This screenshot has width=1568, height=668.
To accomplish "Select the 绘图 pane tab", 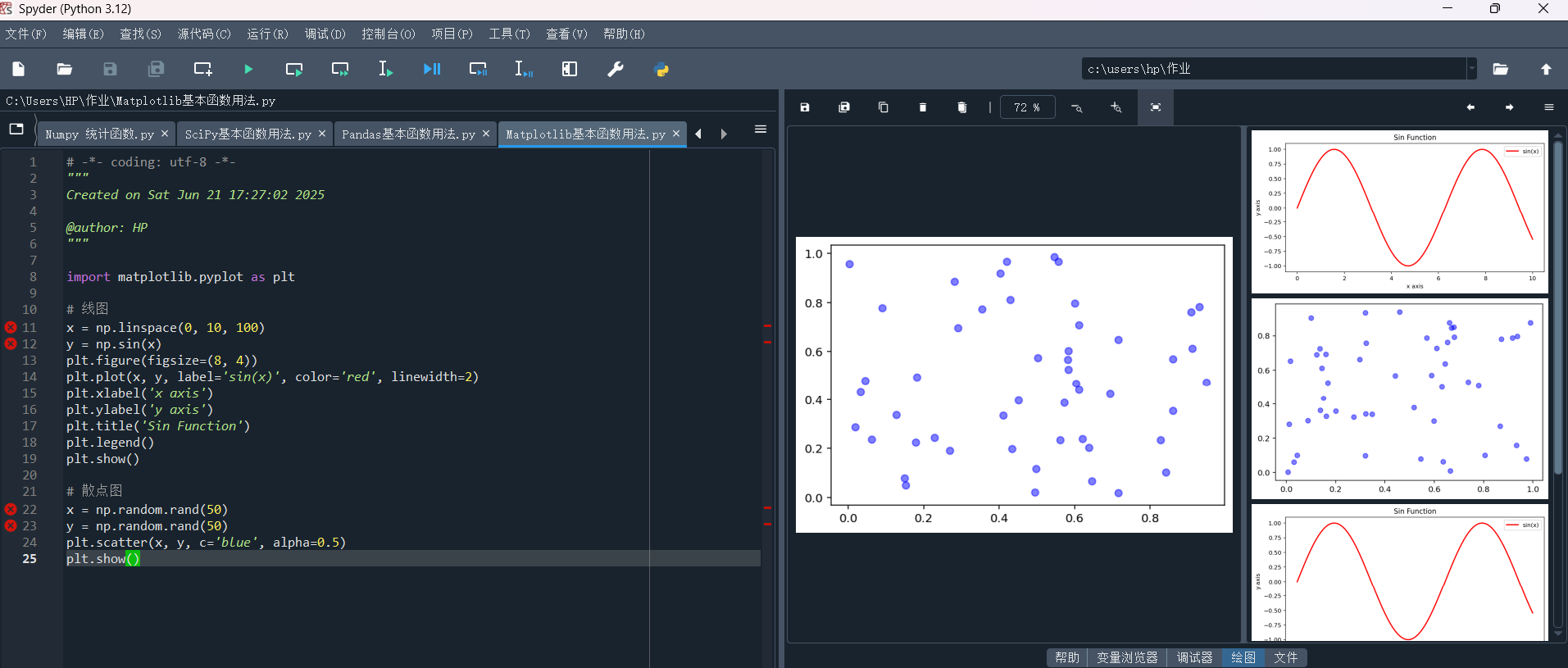I will [x=1243, y=657].
